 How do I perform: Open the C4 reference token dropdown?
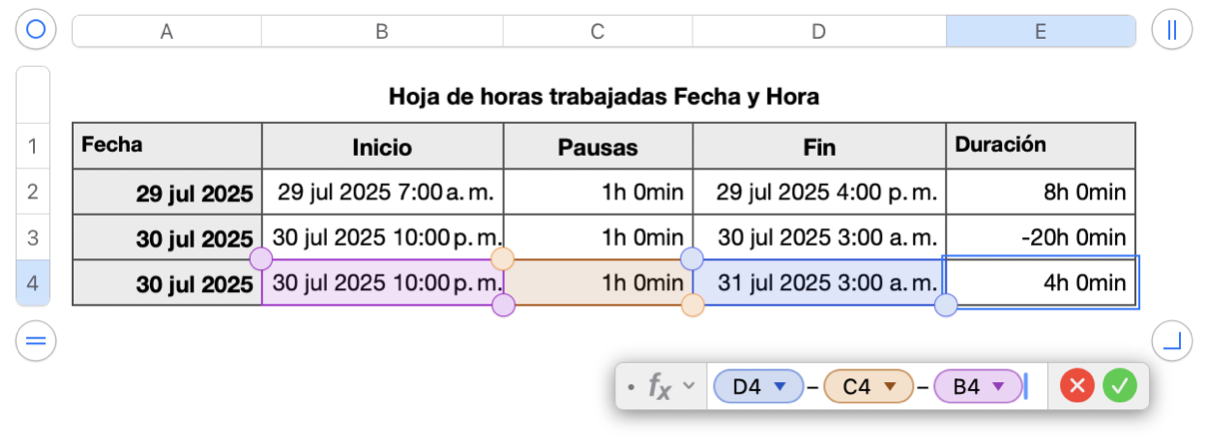892,386
